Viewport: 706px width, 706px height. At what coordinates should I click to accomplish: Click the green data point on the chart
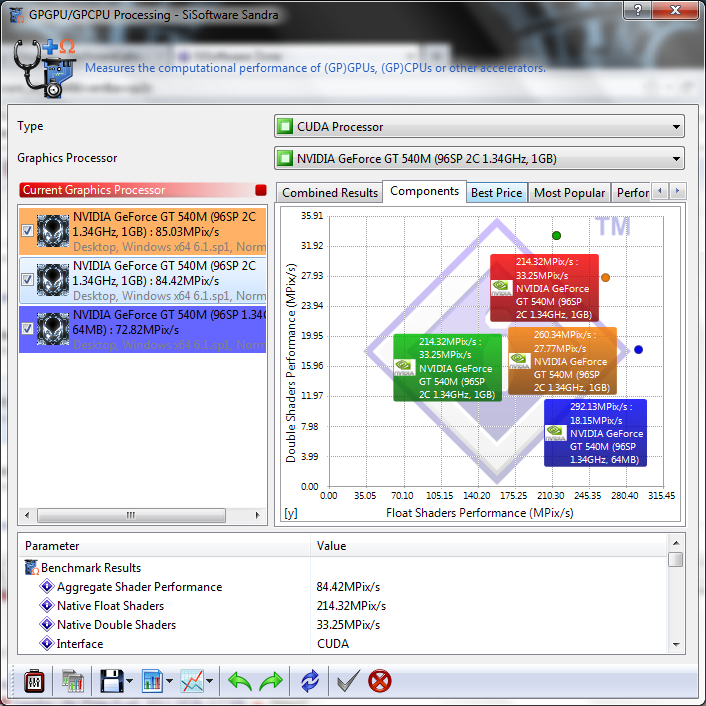(x=557, y=235)
